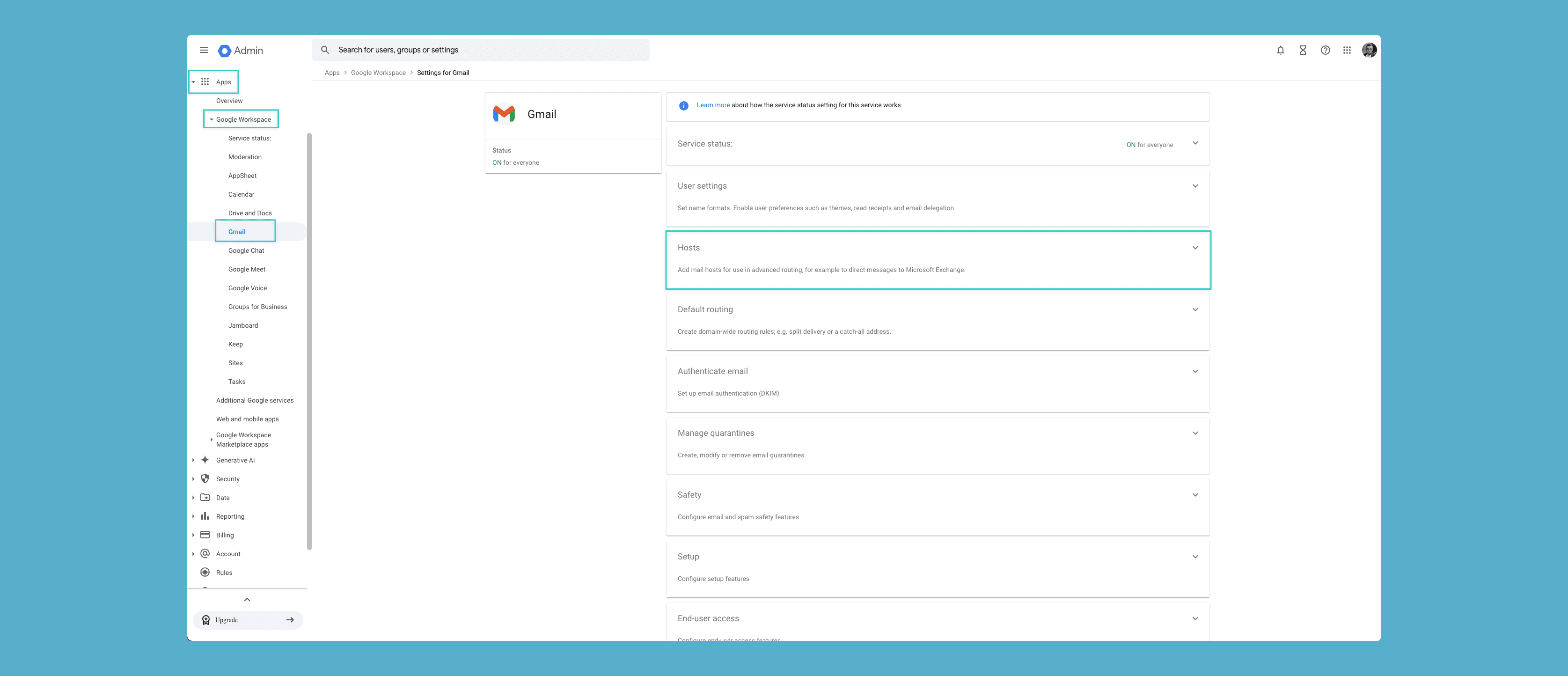Open the tasks hourglass icon

pos(1303,50)
